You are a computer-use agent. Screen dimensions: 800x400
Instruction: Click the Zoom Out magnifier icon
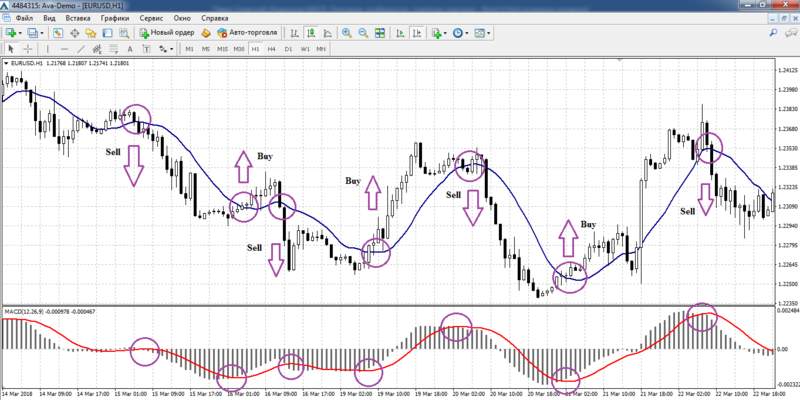pyautogui.click(x=363, y=33)
